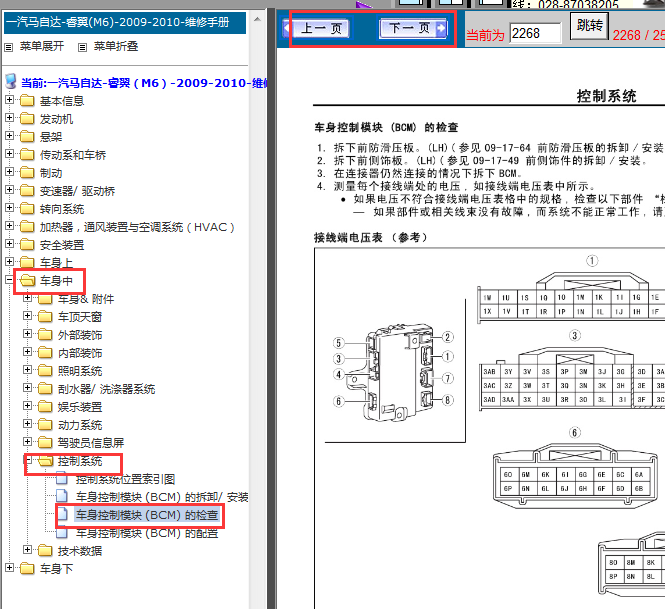The height and width of the screenshot is (609, 665).
Task: Click the 悬架 folder icon
Action: [x=27, y=137]
